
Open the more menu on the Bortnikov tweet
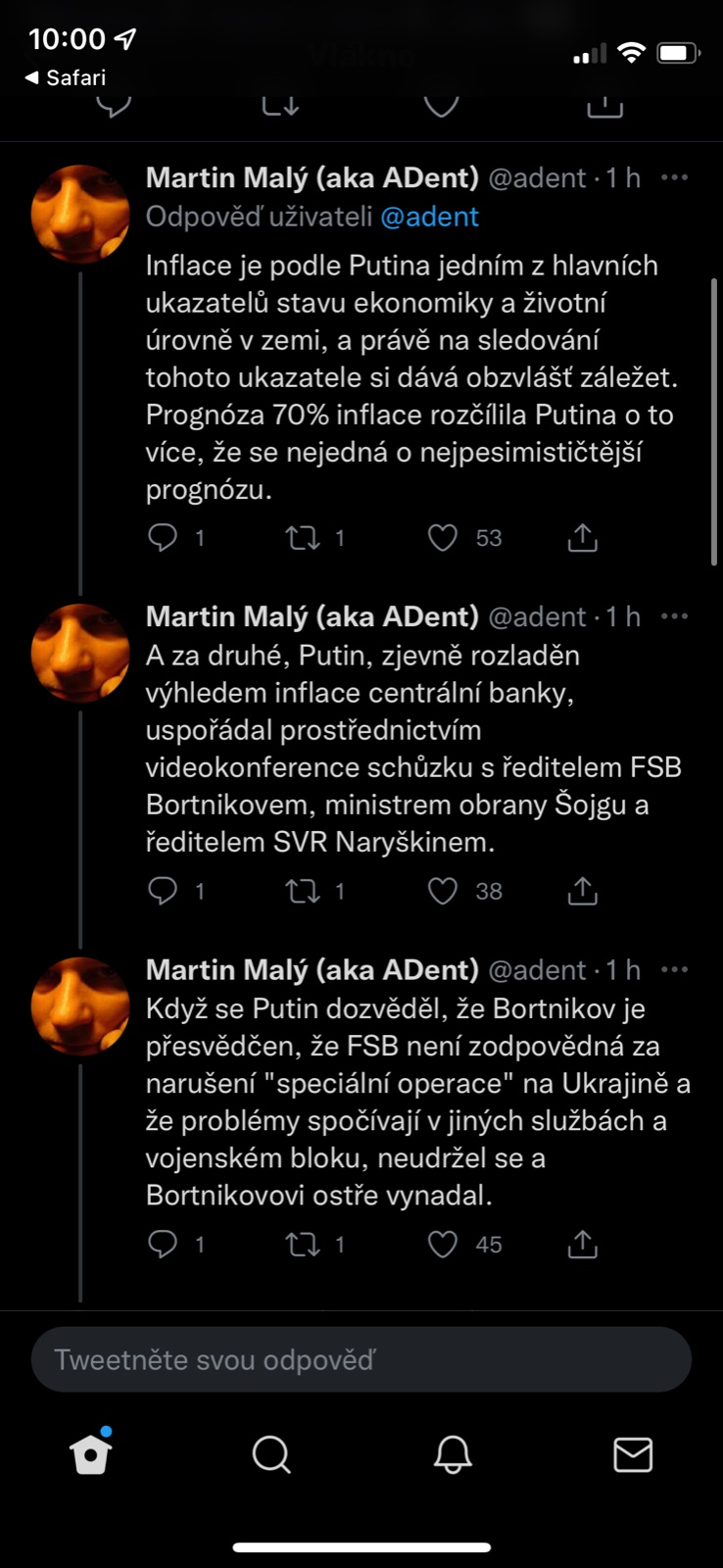pyautogui.click(x=675, y=969)
